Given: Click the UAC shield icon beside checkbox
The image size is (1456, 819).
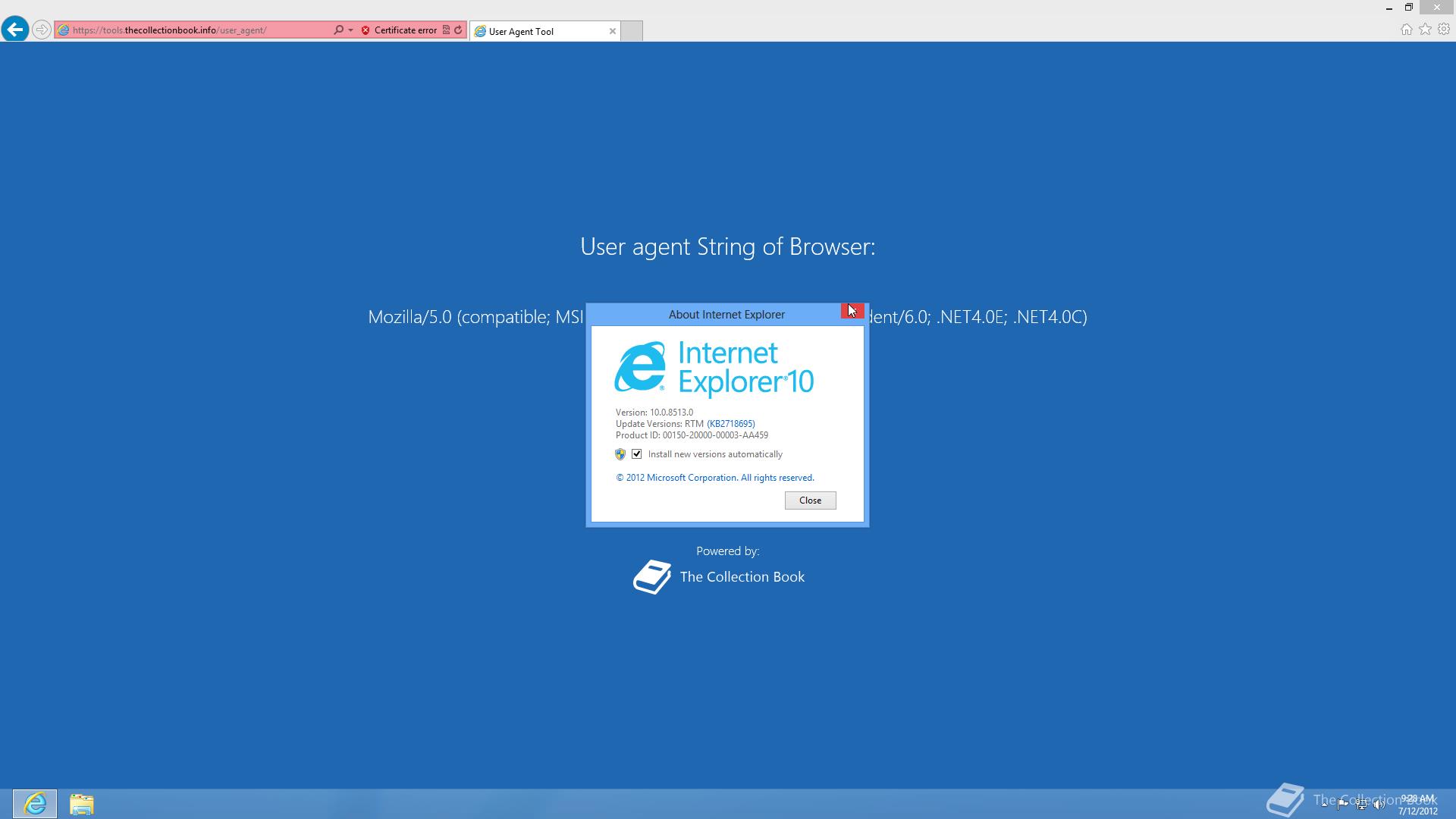Looking at the screenshot, I should click(620, 454).
